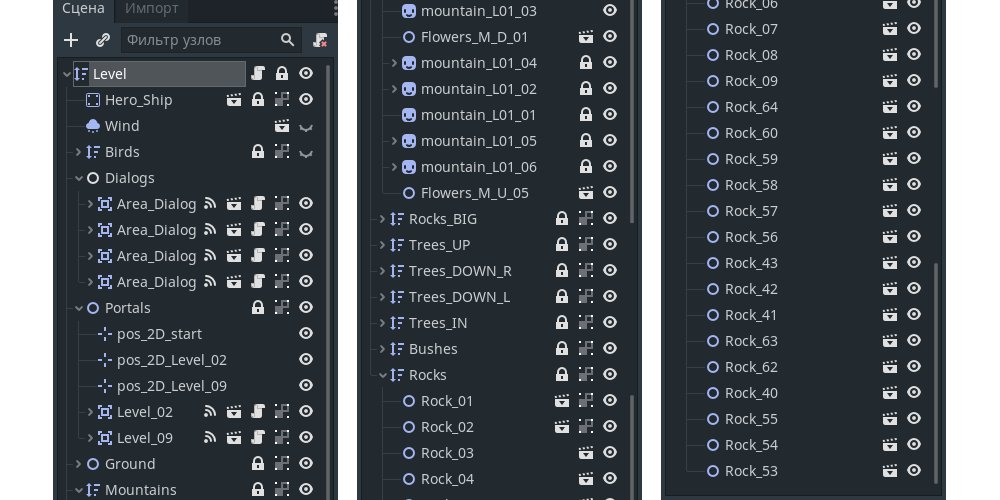Open Wind node scene icon
1000x500 pixels.
click(x=281, y=126)
